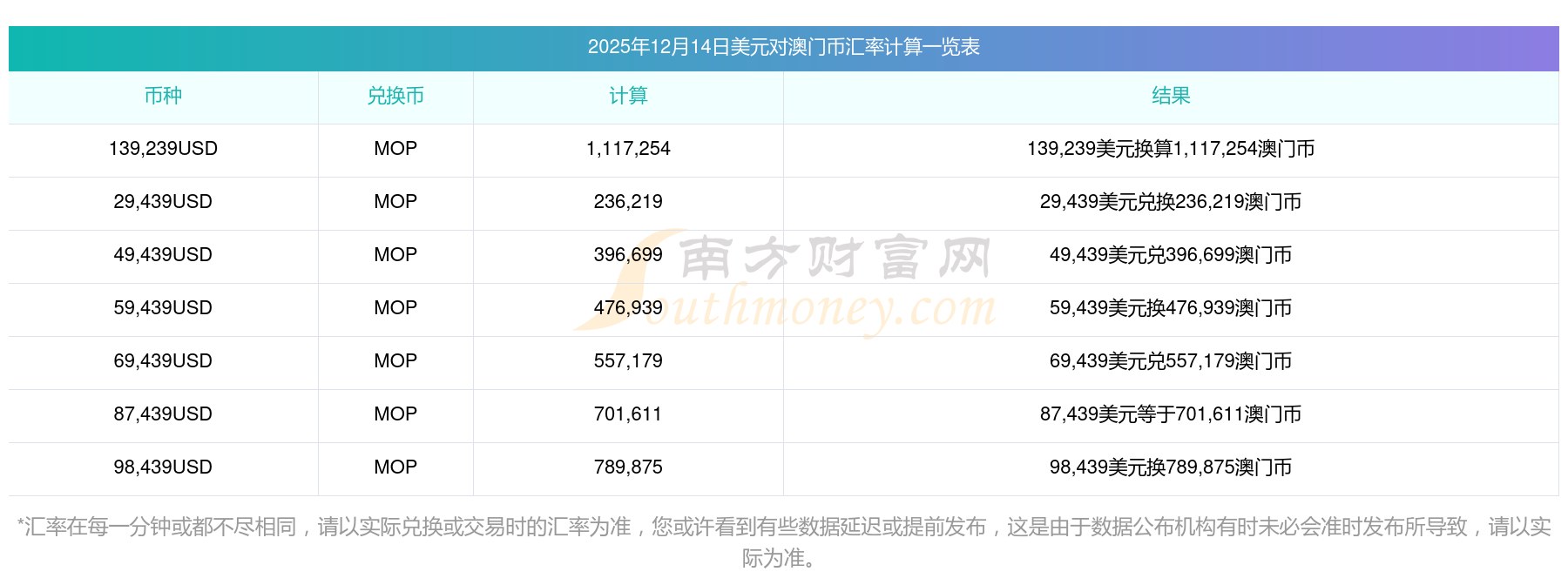Click MOP in the 59,439USD row
The image size is (1568, 585).
click(395, 308)
